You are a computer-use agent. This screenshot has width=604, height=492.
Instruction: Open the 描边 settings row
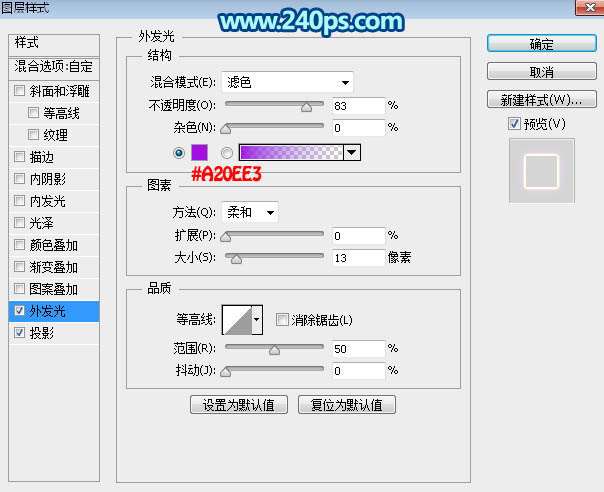point(54,157)
